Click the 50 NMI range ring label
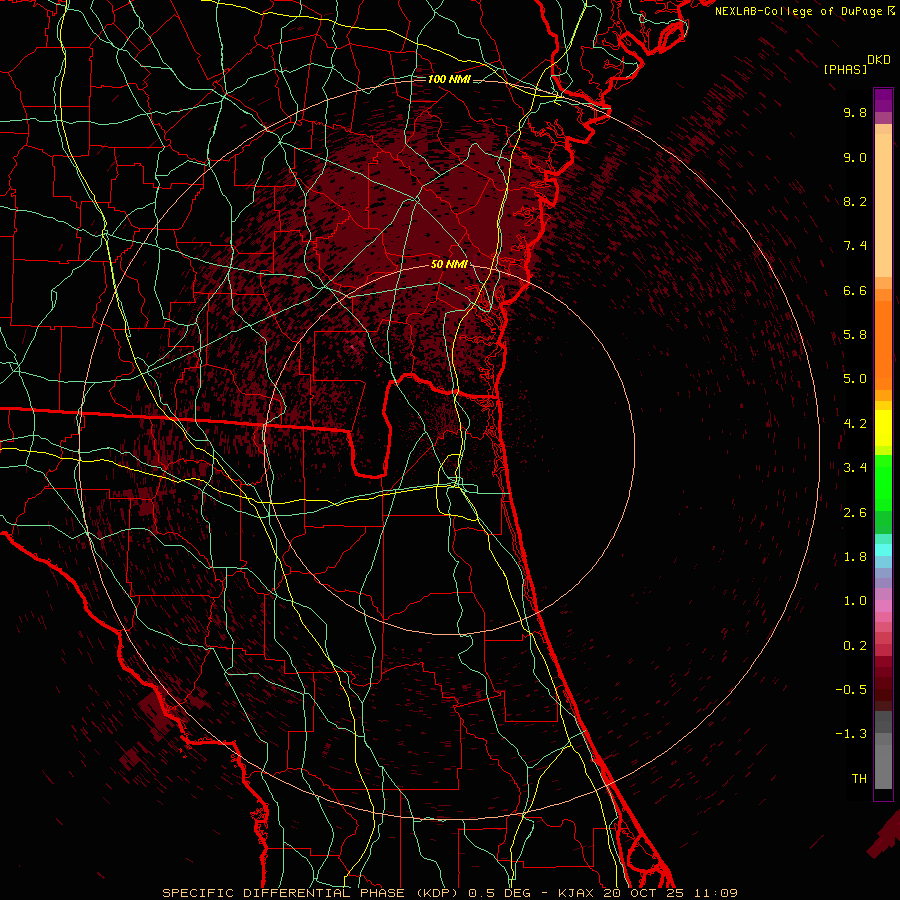The width and height of the screenshot is (900, 900). tap(449, 264)
